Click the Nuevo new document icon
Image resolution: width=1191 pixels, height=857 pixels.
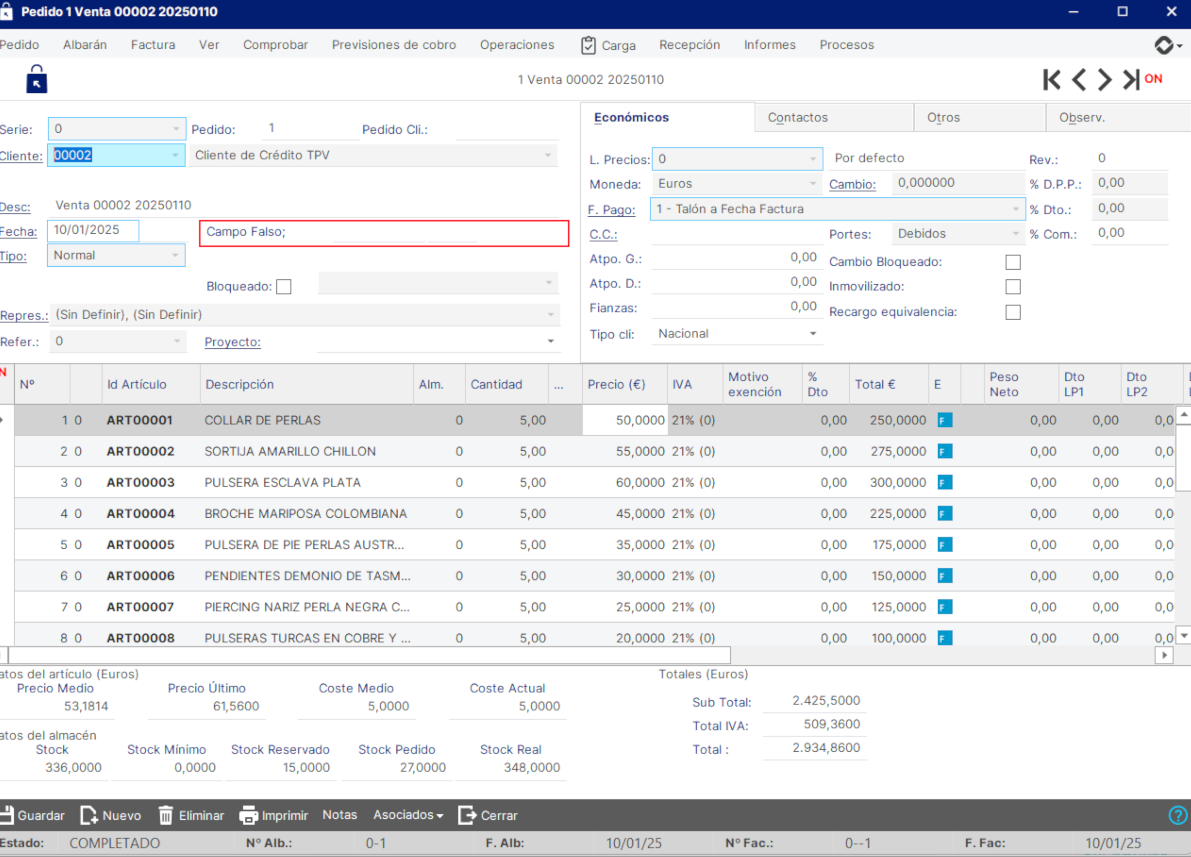(89, 815)
